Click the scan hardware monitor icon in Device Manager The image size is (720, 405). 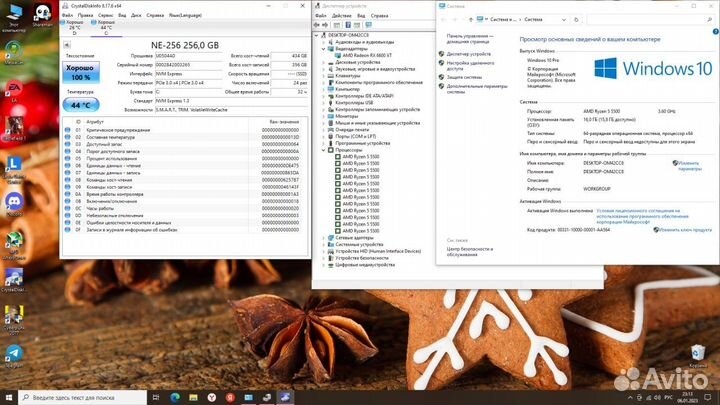click(x=368, y=25)
